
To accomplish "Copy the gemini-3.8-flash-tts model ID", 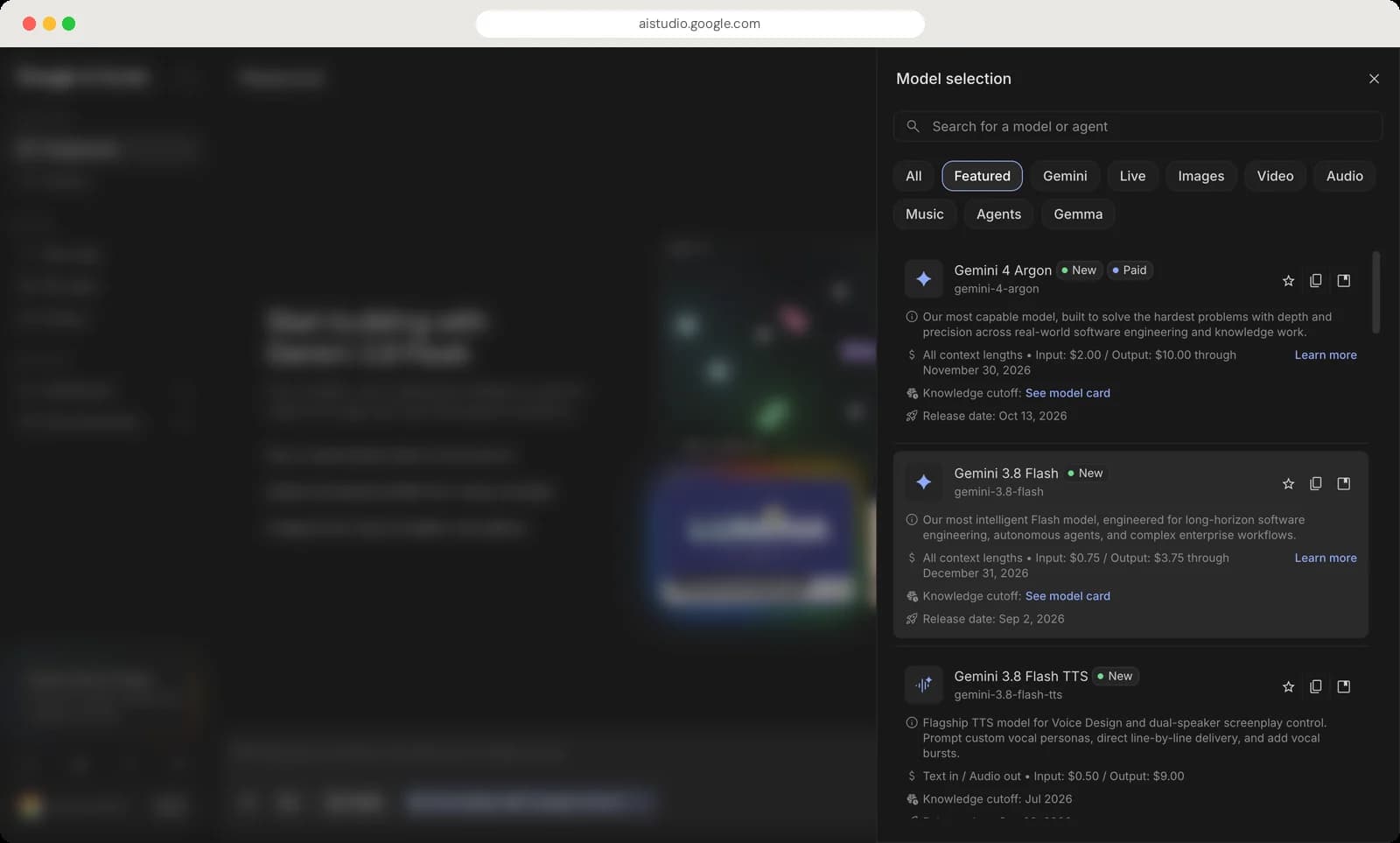I will click(x=1315, y=687).
